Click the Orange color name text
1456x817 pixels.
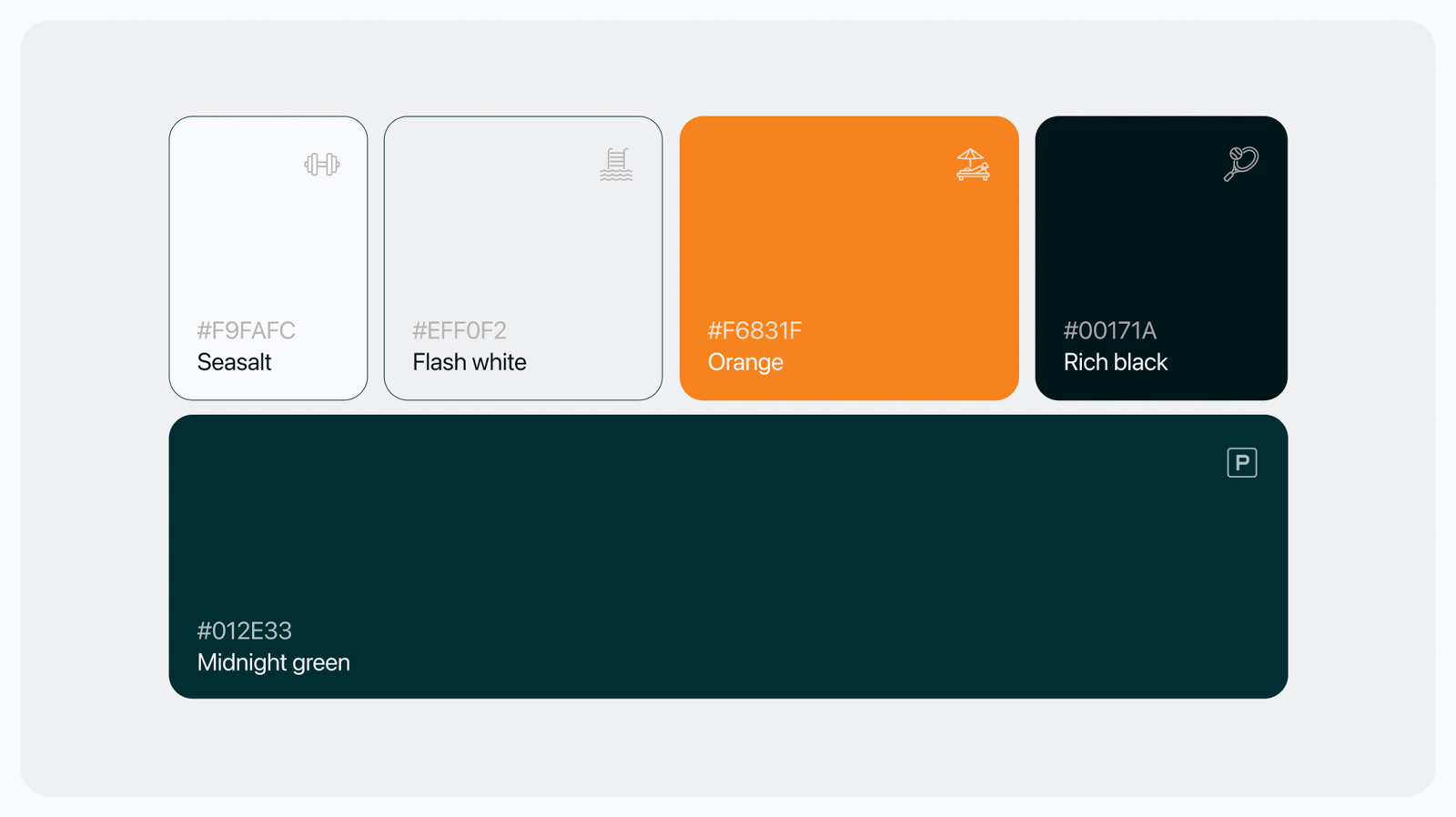tap(745, 362)
